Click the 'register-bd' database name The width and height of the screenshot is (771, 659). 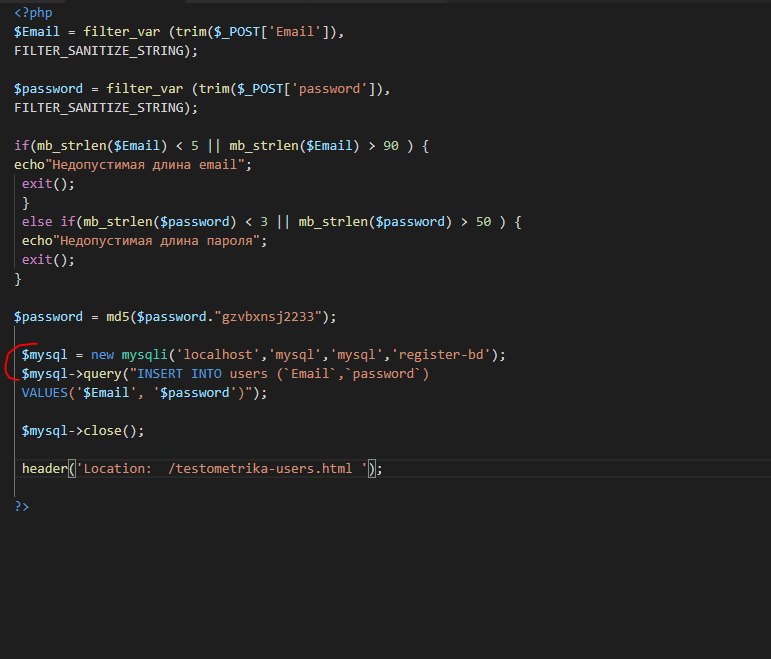(441, 355)
